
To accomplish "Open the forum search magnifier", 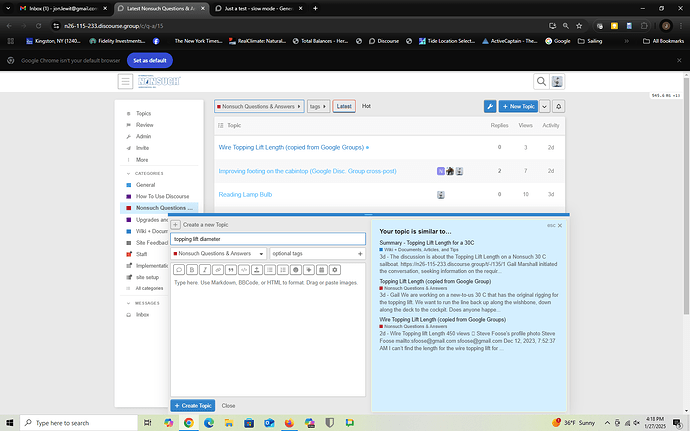I will coord(541,81).
